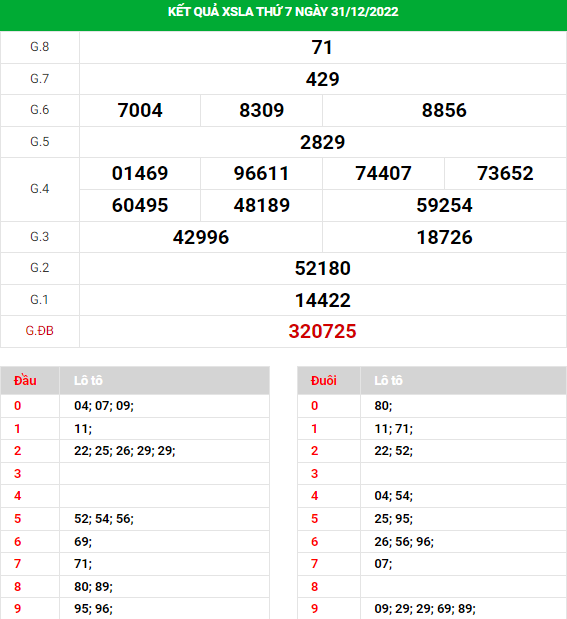567x619 pixels.
Task: Click the G.2 number 52180
Action: [x=322, y=268]
